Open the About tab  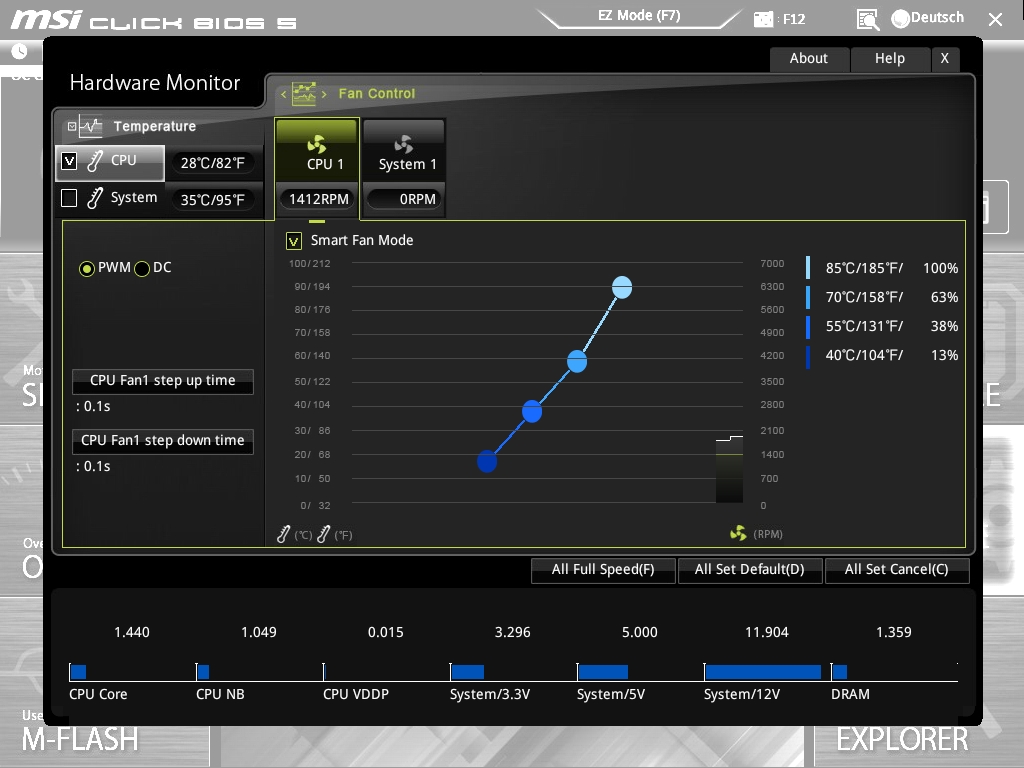[809, 59]
